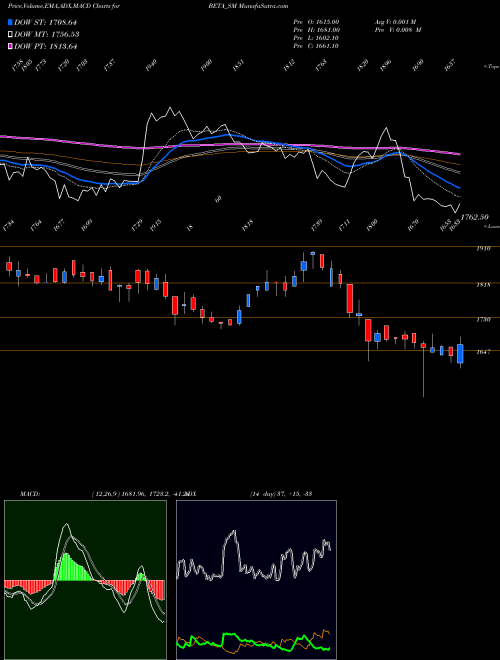The width and height of the screenshot is (500, 660).
Task: Click the blue DOW ST legend swatch
Action: (x=11, y=22)
